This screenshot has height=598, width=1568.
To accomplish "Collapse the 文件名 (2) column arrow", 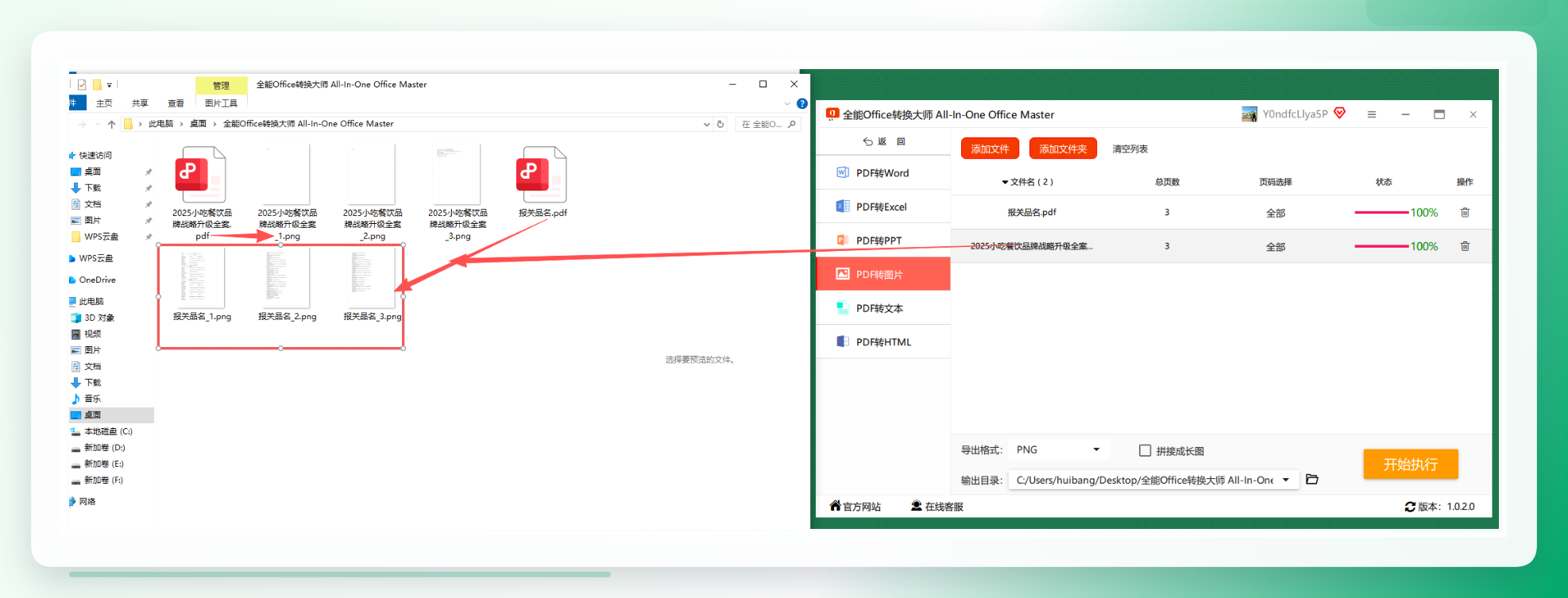I will (x=1005, y=183).
